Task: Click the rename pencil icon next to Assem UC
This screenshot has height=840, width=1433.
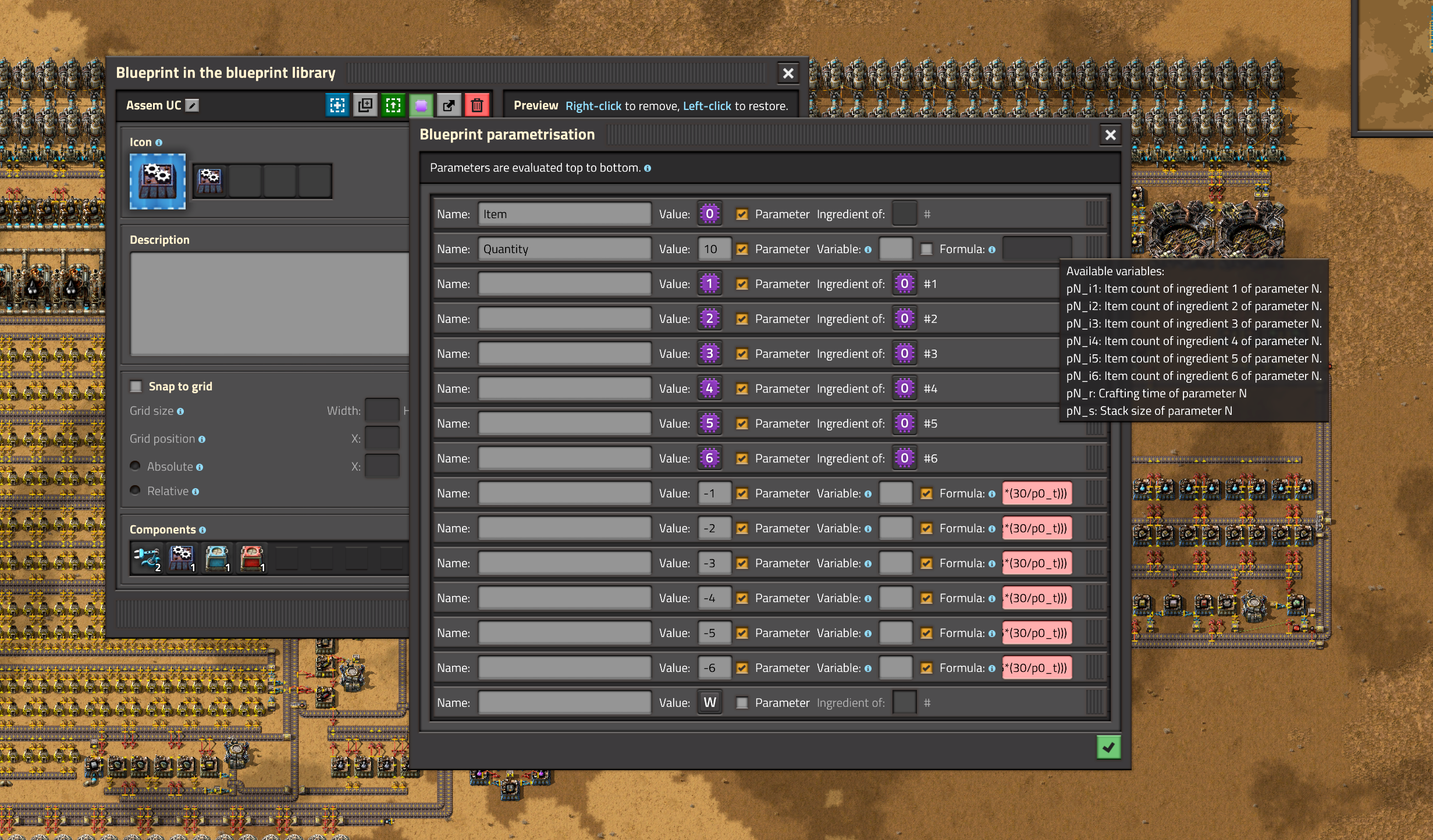Action: tap(192, 105)
